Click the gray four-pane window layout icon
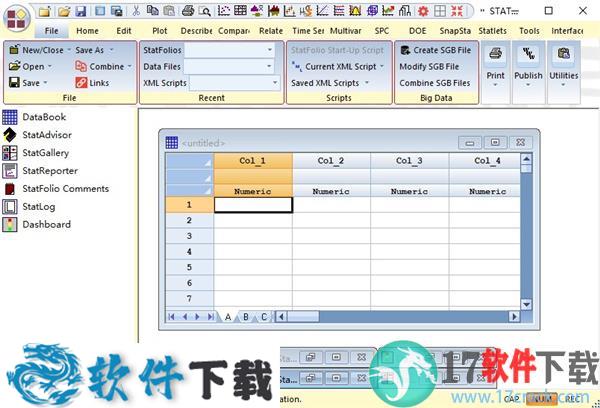The image size is (600, 408). (x=440, y=11)
